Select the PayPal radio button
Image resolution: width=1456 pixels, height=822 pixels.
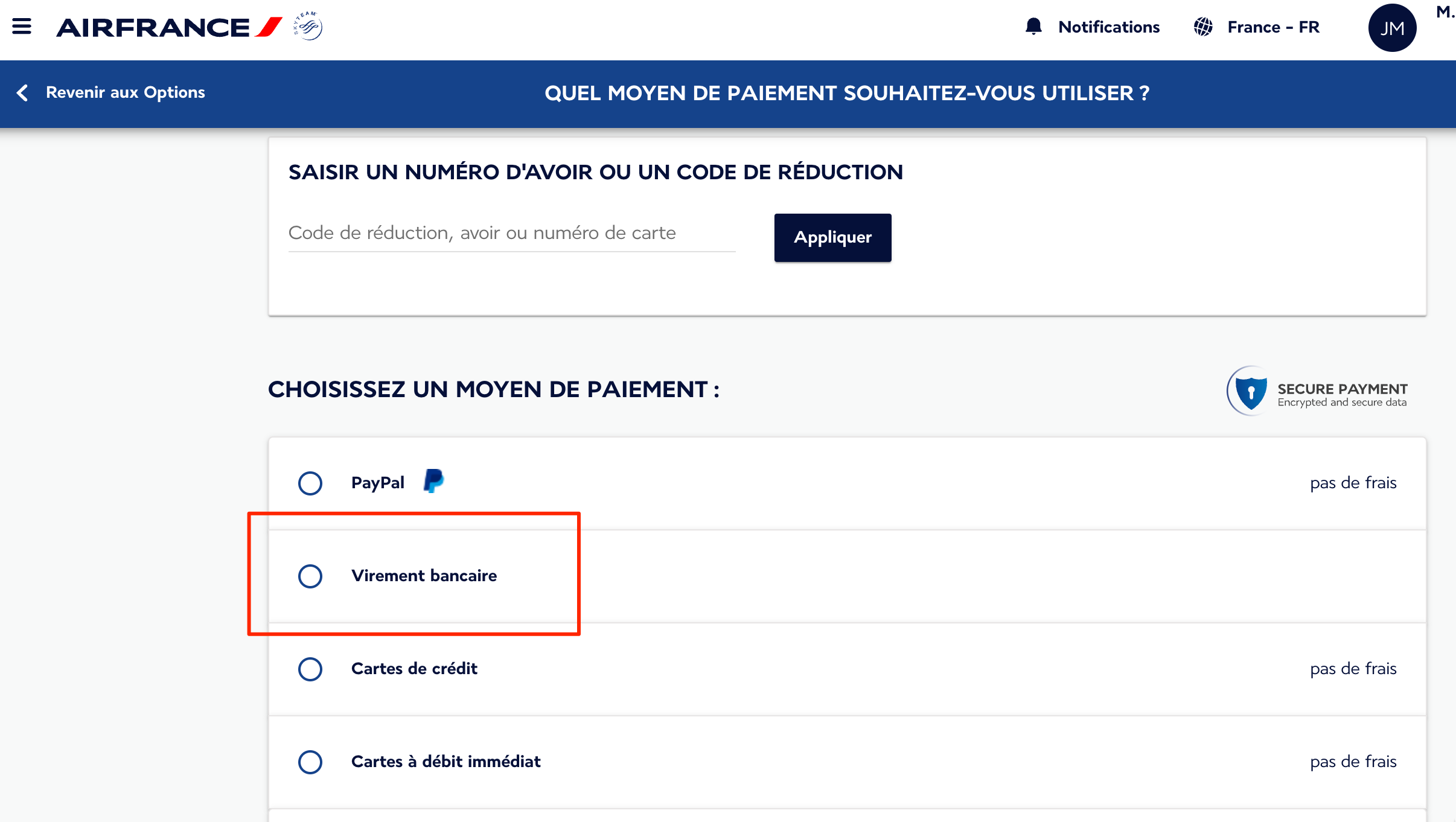click(310, 483)
